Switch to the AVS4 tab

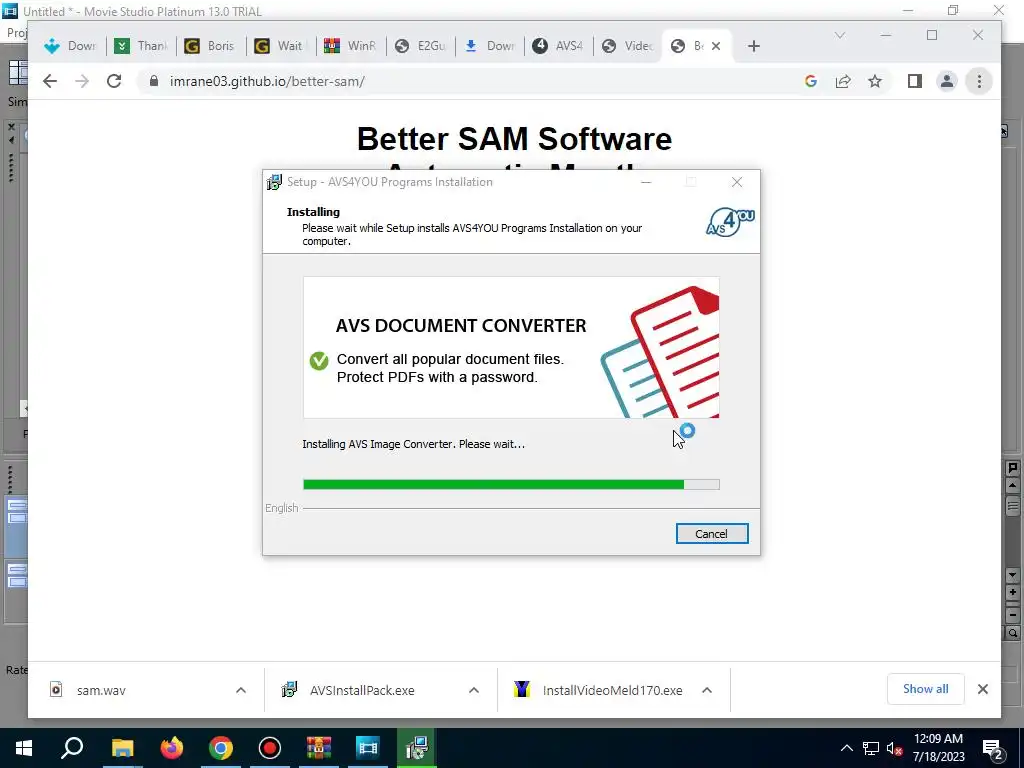[559, 46]
